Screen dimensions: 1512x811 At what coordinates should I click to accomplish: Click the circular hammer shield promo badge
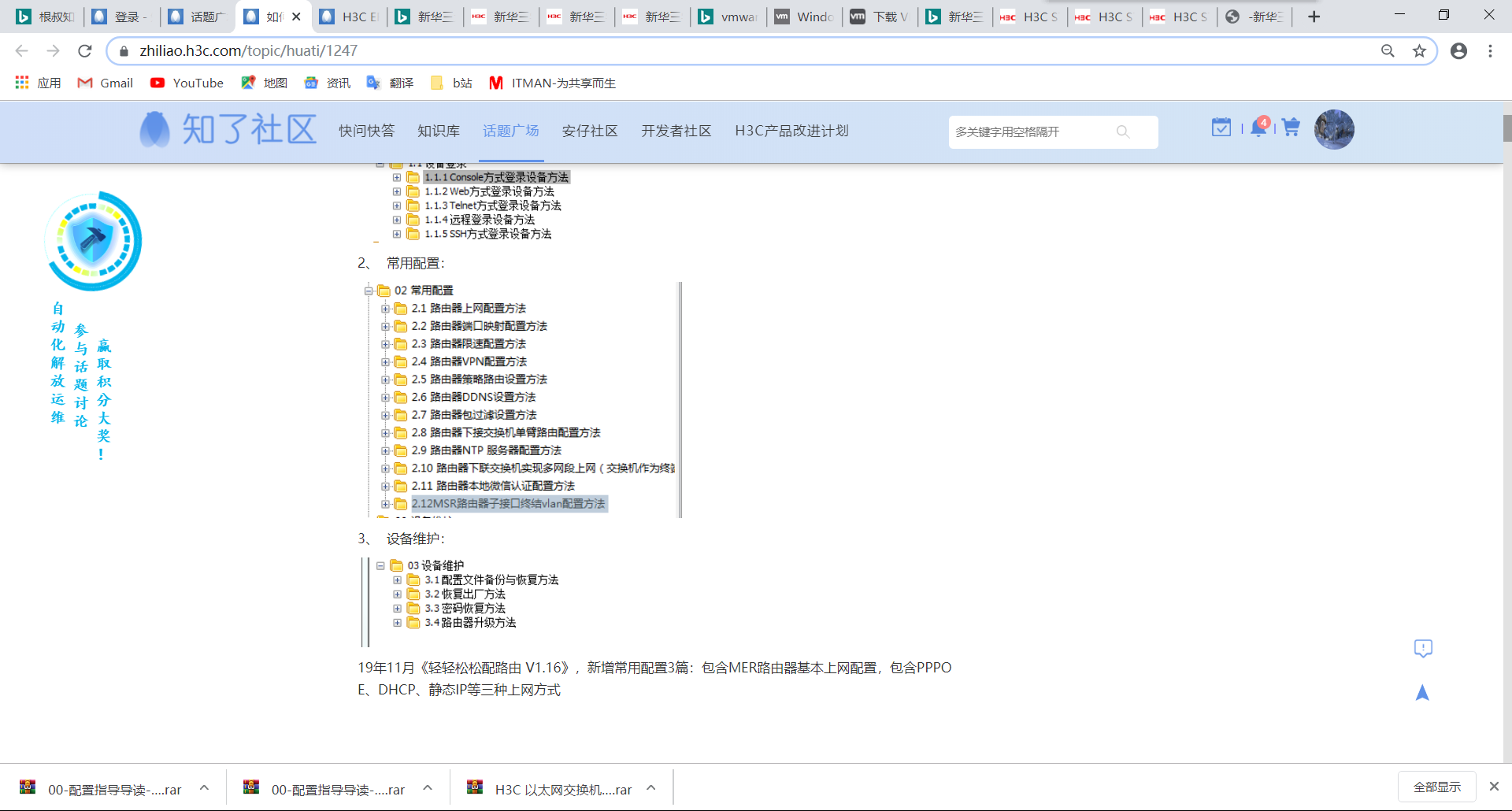pos(93,241)
